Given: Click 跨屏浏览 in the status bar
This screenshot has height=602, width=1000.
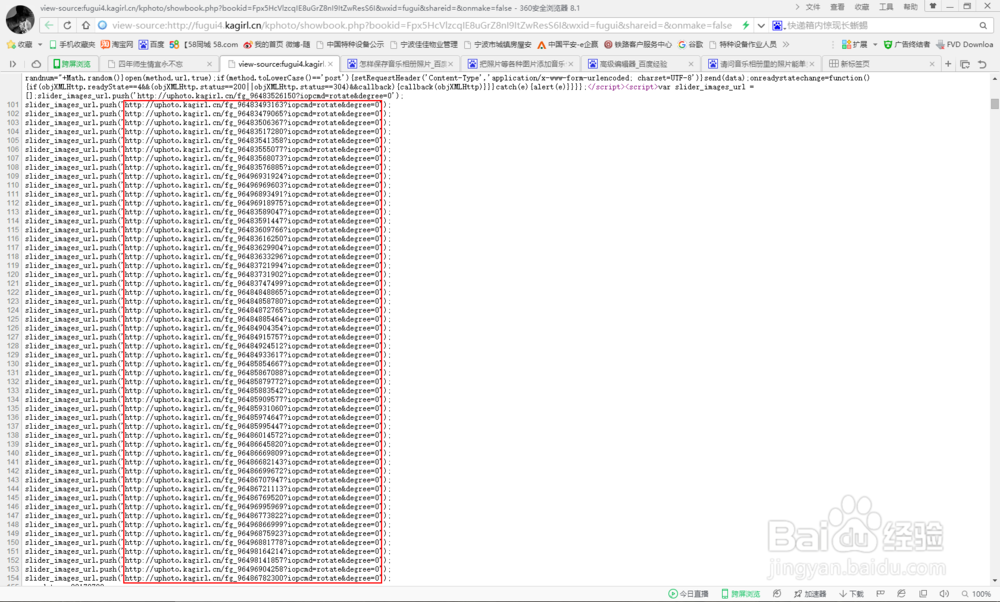Looking at the screenshot, I should pos(740,594).
